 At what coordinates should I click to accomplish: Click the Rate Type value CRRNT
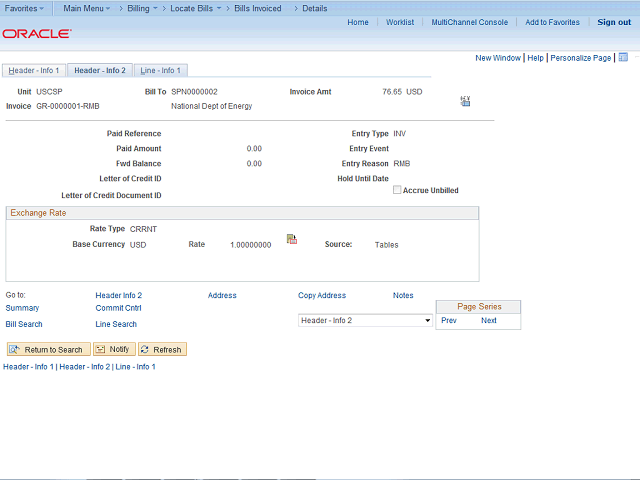(143, 229)
